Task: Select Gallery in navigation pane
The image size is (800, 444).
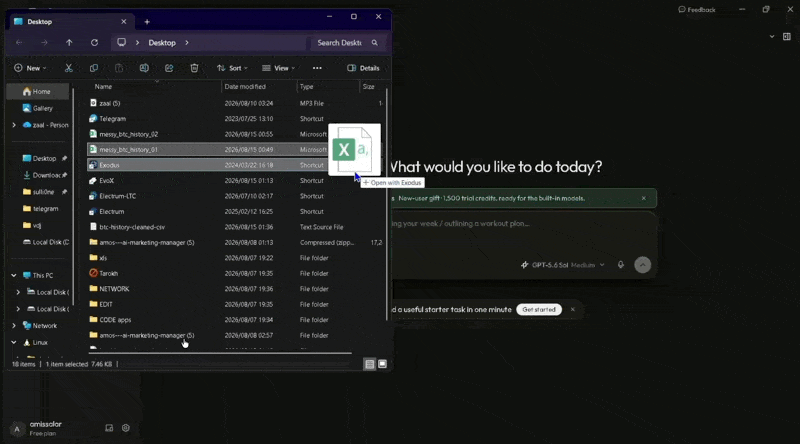Action: tap(37, 108)
